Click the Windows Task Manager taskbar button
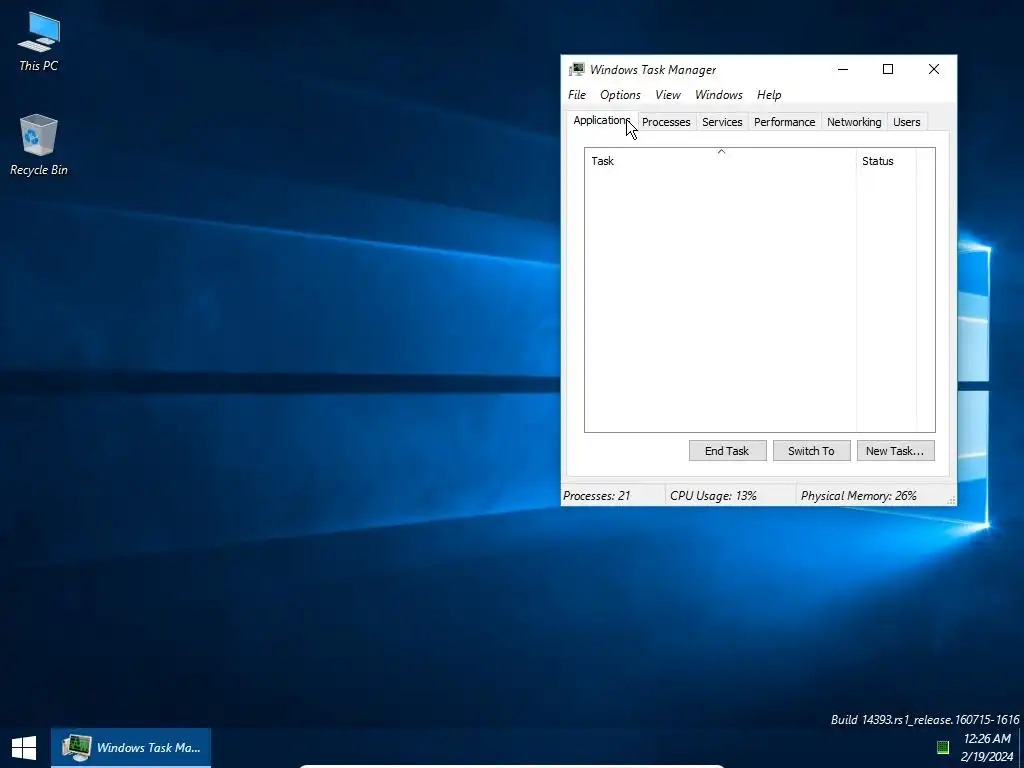The width and height of the screenshot is (1024, 768). tap(131, 748)
